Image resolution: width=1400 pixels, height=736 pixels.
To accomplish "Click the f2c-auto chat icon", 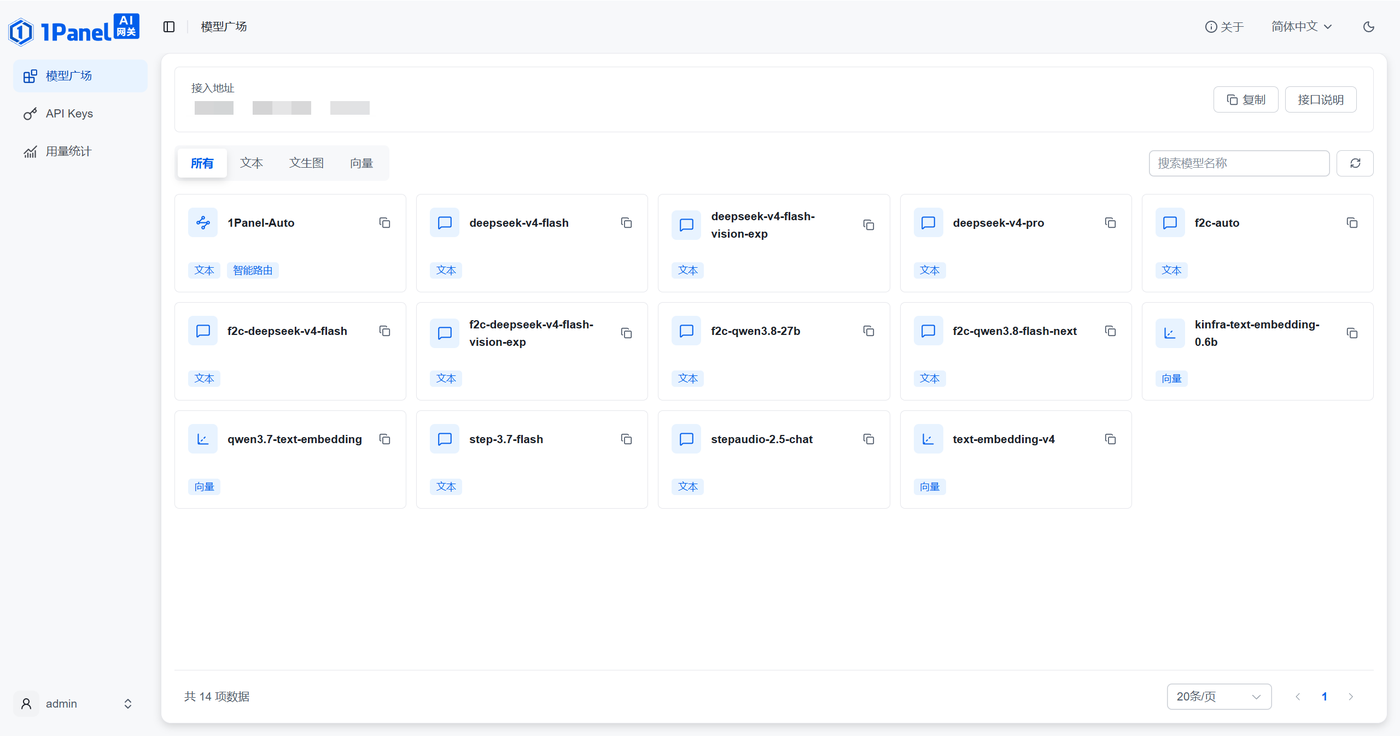I will tap(1171, 223).
